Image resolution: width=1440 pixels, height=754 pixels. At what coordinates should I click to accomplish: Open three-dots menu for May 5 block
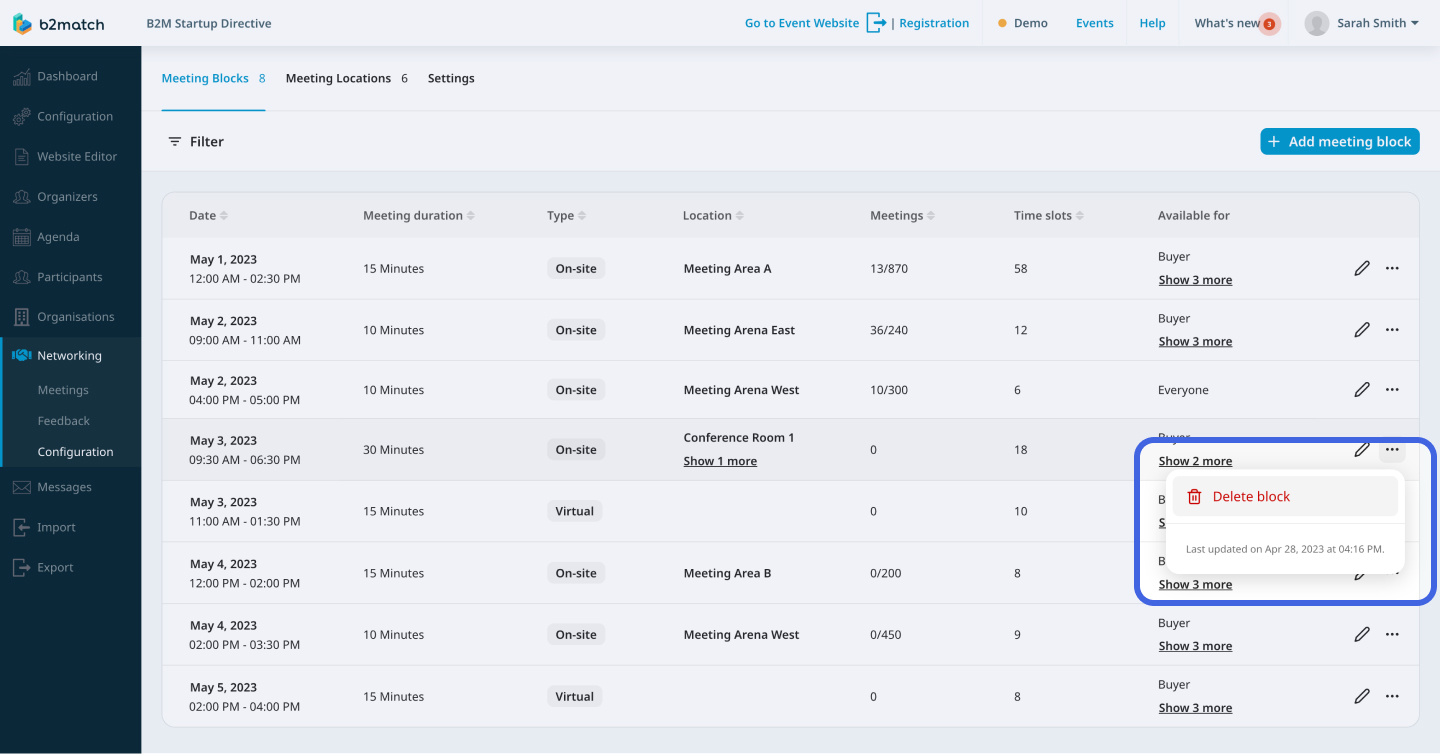click(x=1392, y=696)
